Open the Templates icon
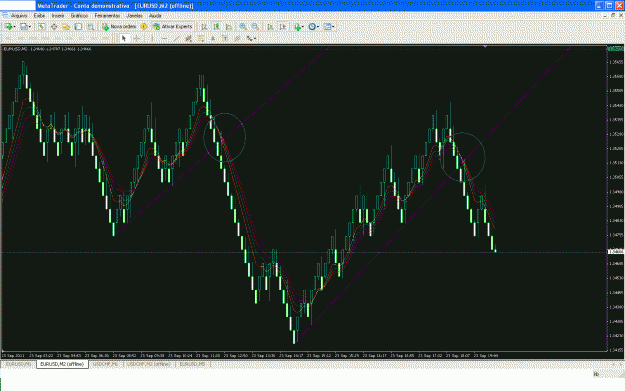Viewport: 625px width, 391px height. click(x=327, y=27)
